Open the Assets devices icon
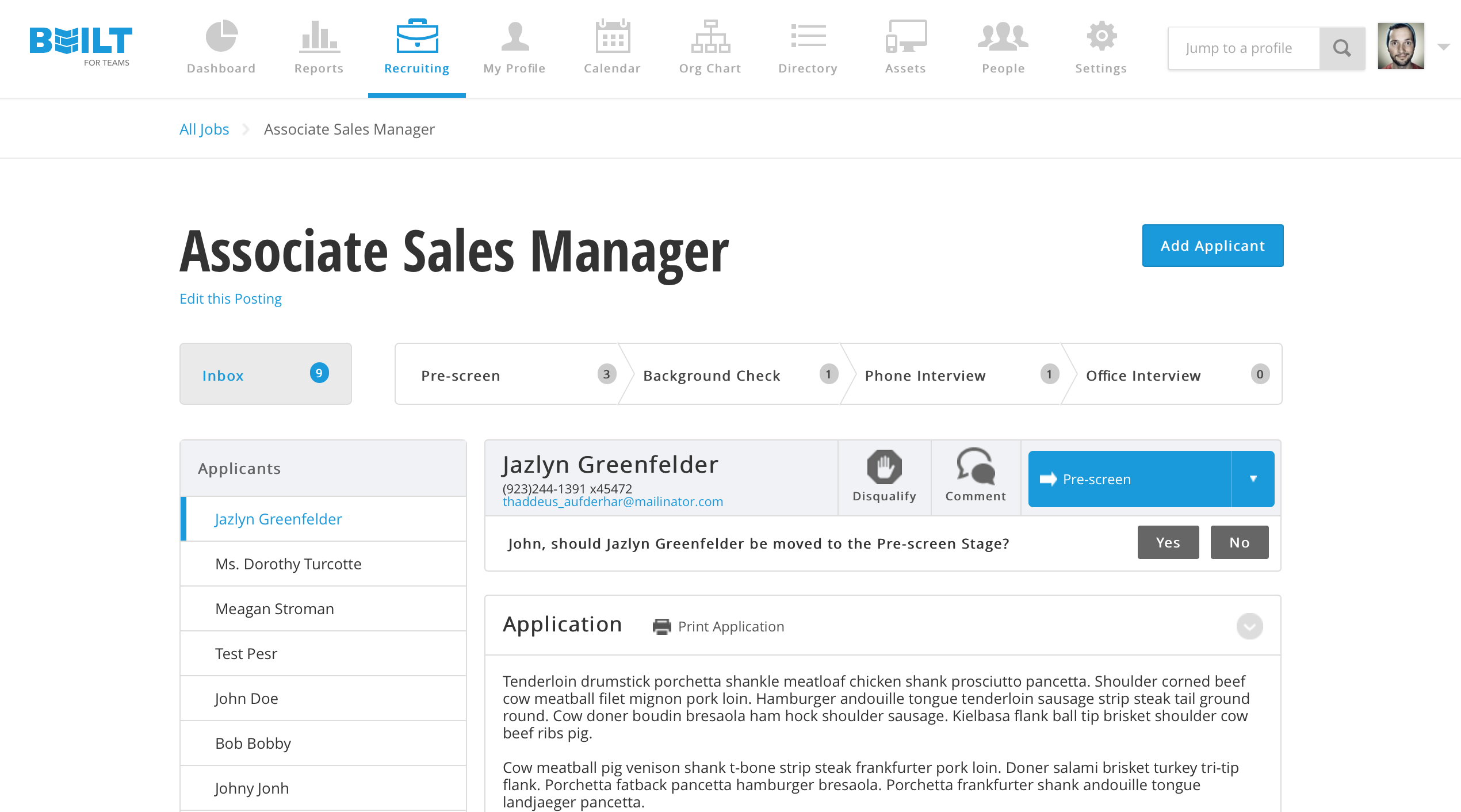This screenshot has height=812, width=1461. 905,36
